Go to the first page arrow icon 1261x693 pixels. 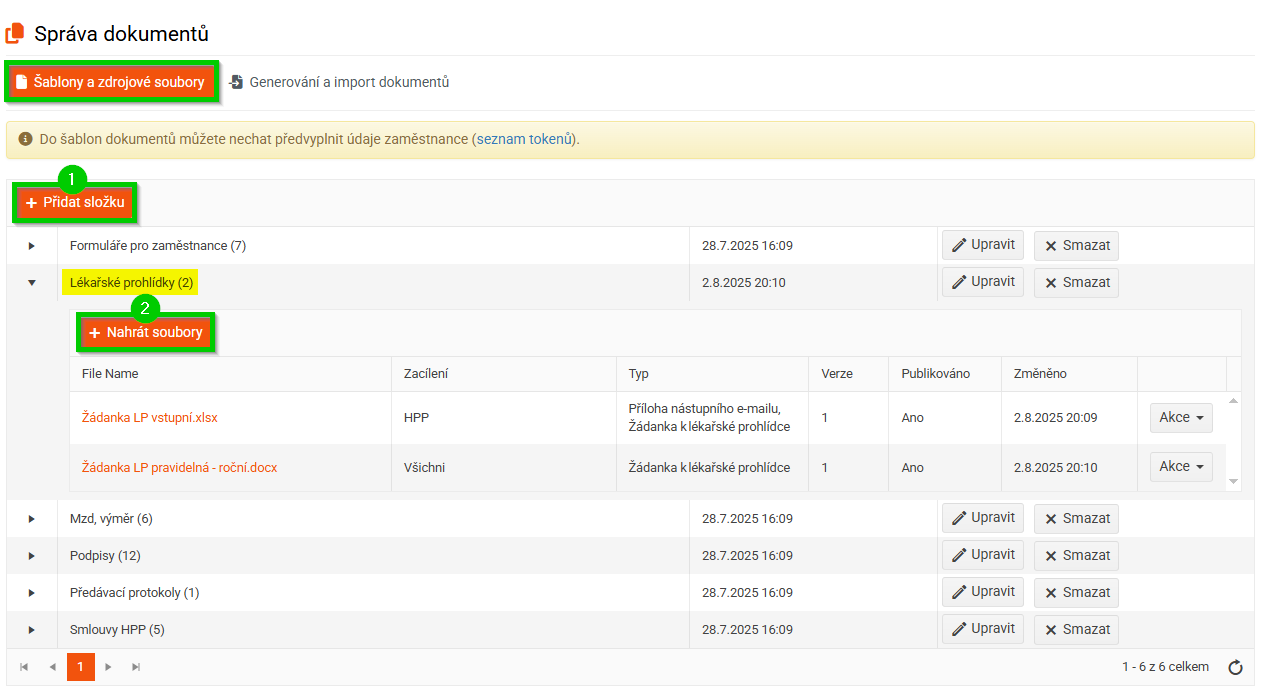tap(25, 667)
